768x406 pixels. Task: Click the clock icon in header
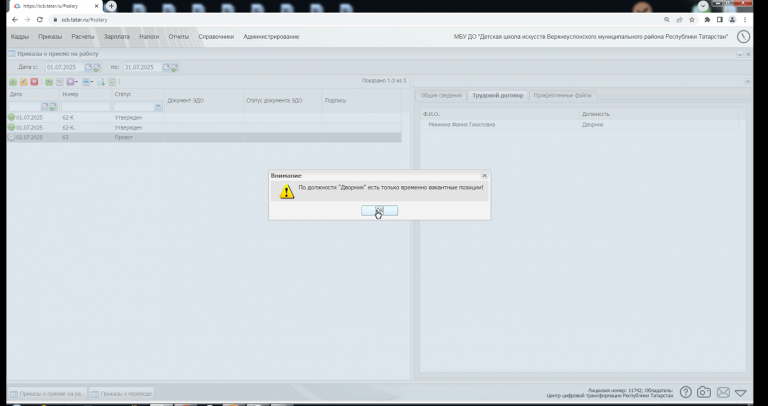pos(743,37)
